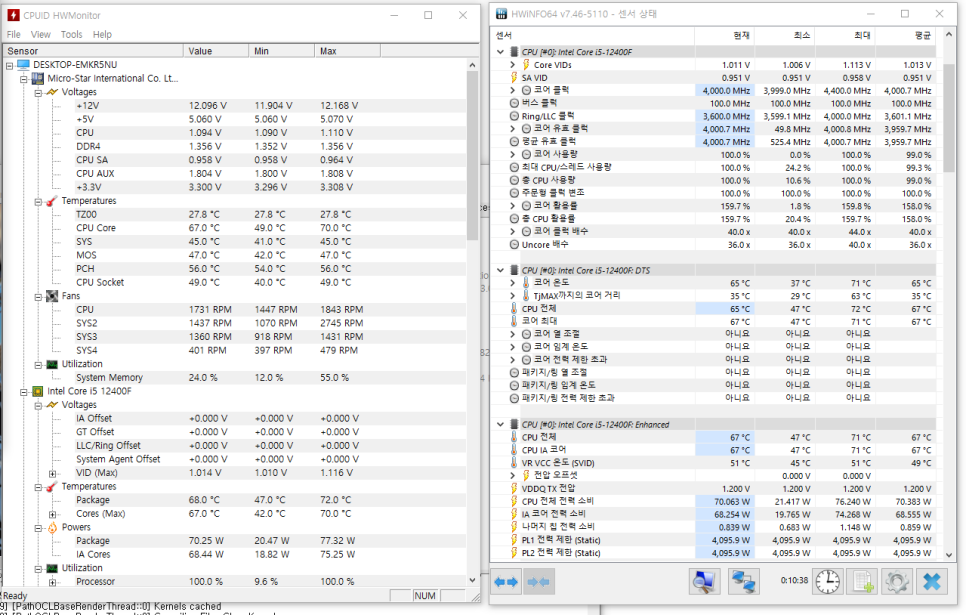Click the HWiNFO64 title bar icon

(x=501, y=14)
